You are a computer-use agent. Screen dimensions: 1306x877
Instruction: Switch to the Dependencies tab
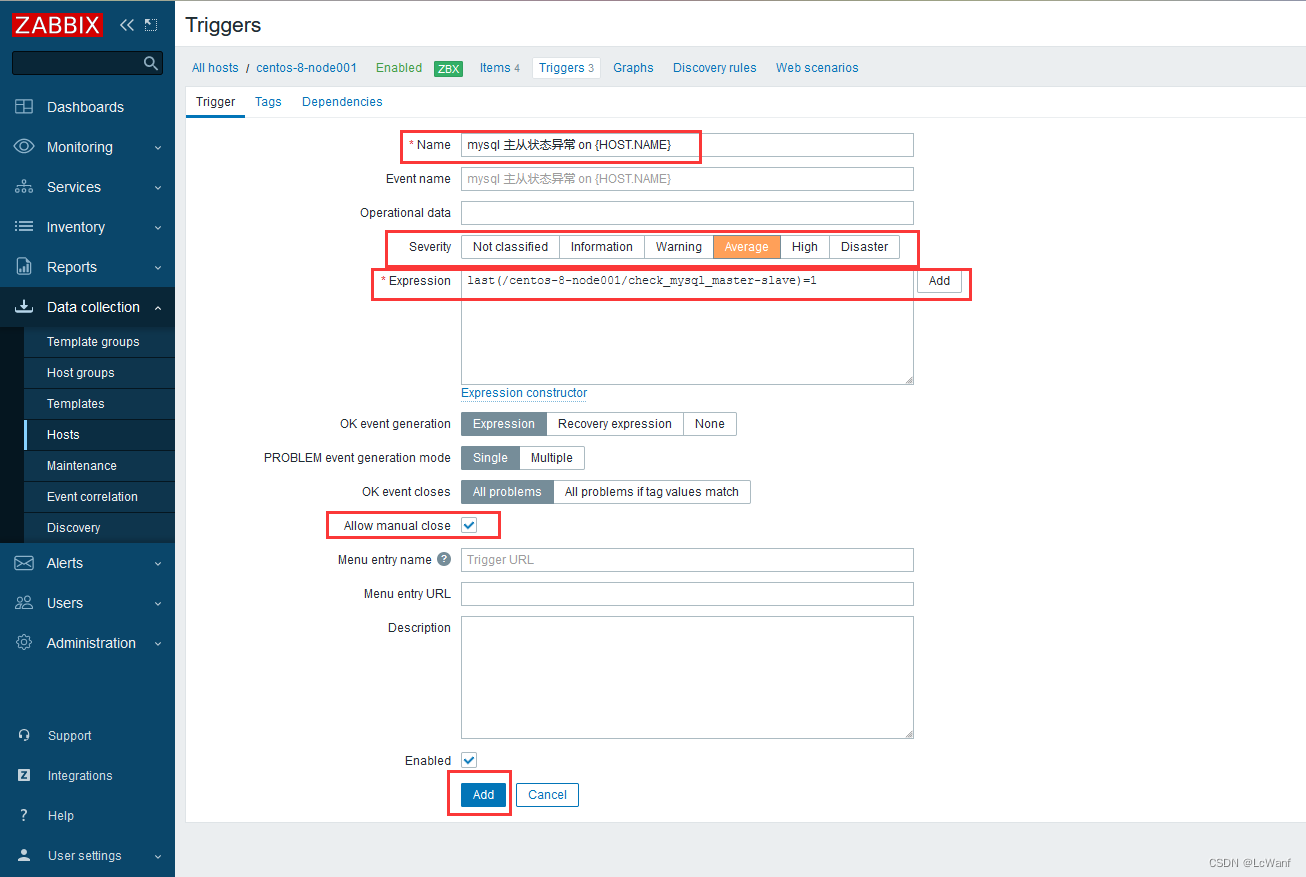click(x=342, y=102)
